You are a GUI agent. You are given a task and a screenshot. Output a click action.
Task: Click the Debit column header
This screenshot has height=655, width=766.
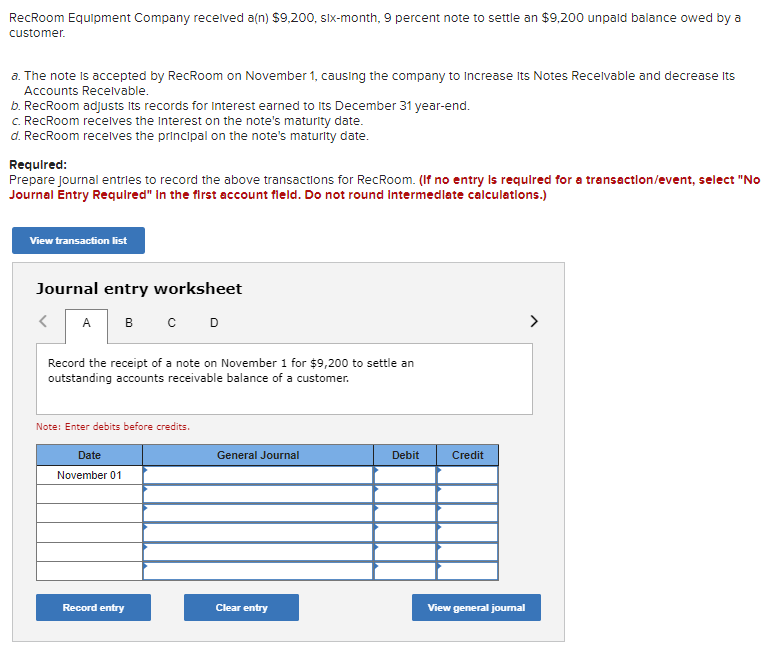405,455
